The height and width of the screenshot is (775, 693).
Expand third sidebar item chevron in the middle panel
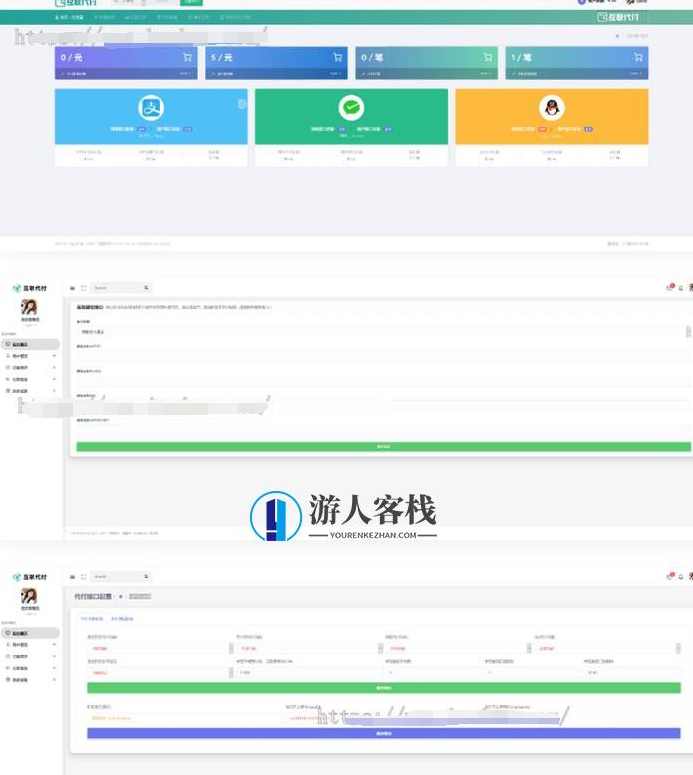tap(54, 368)
